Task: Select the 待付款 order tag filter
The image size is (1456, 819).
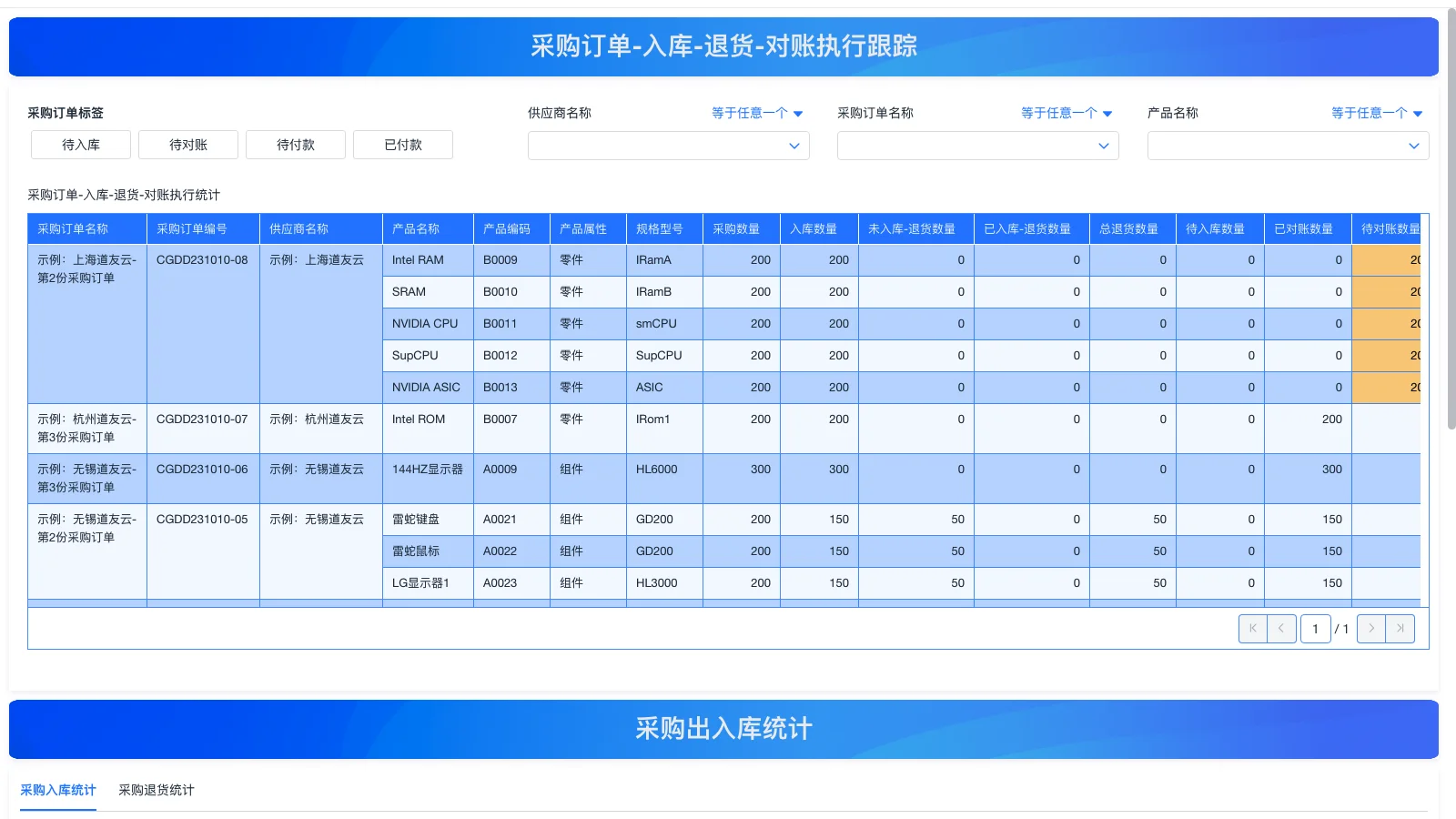Action: pos(295,144)
